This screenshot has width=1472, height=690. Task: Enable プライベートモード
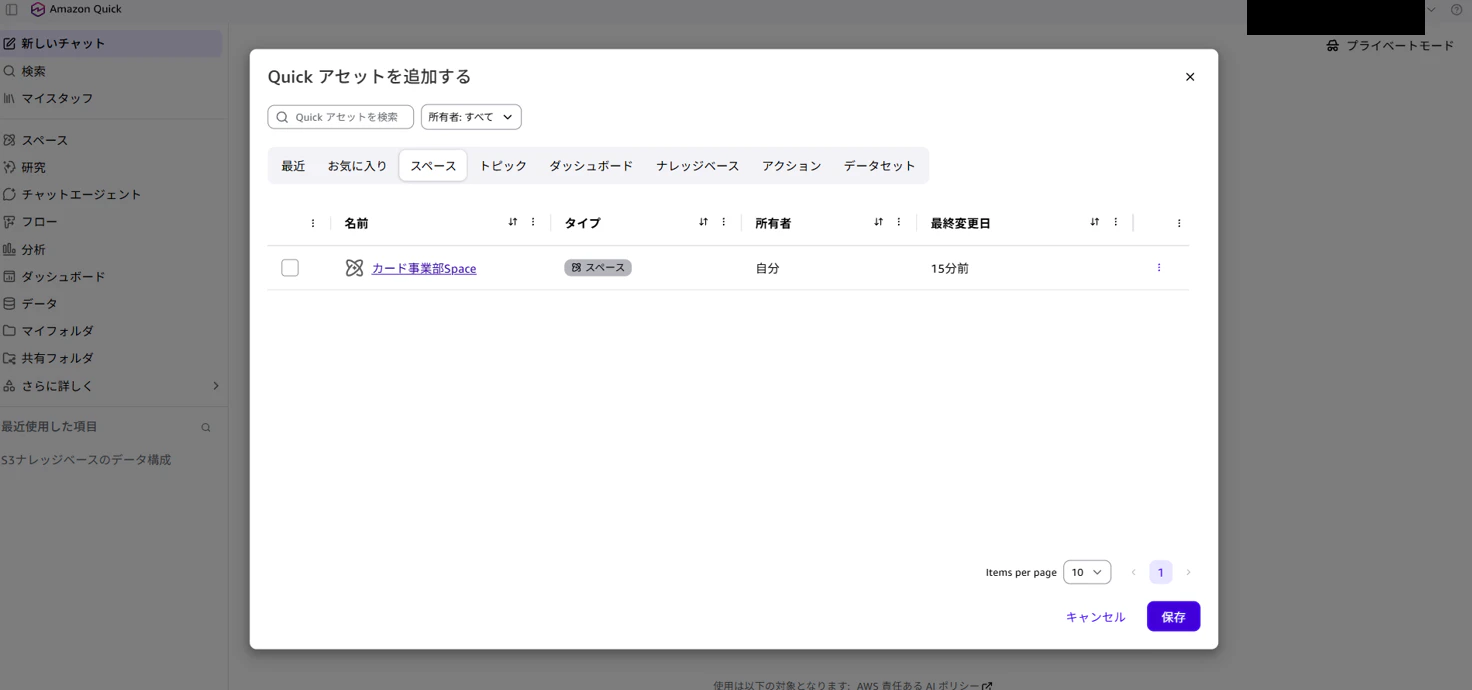pyautogui.click(x=1390, y=46)
